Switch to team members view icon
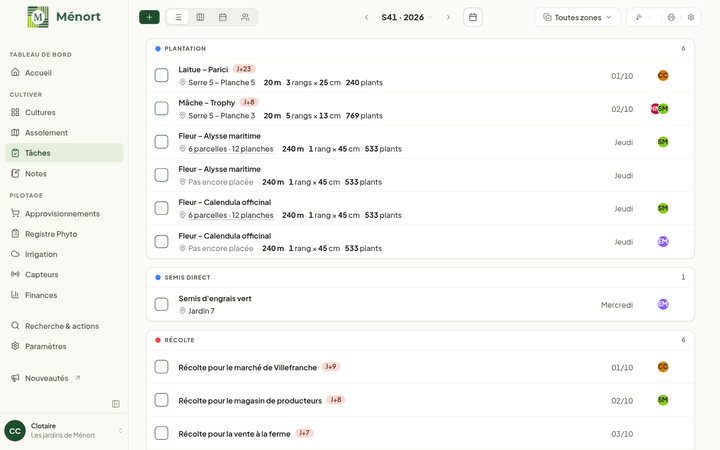Viewport: 720px width, 450px height. click(x=245, y=17)
